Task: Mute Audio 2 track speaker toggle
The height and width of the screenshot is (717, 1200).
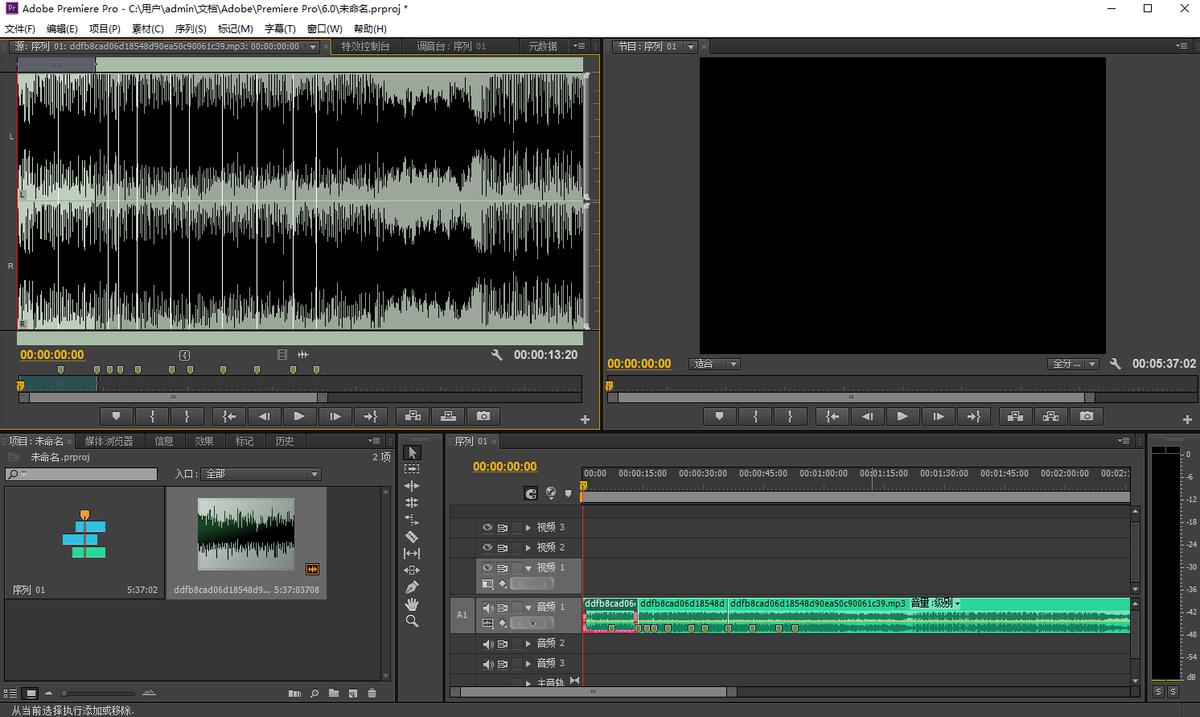Action: pos(488,643)
